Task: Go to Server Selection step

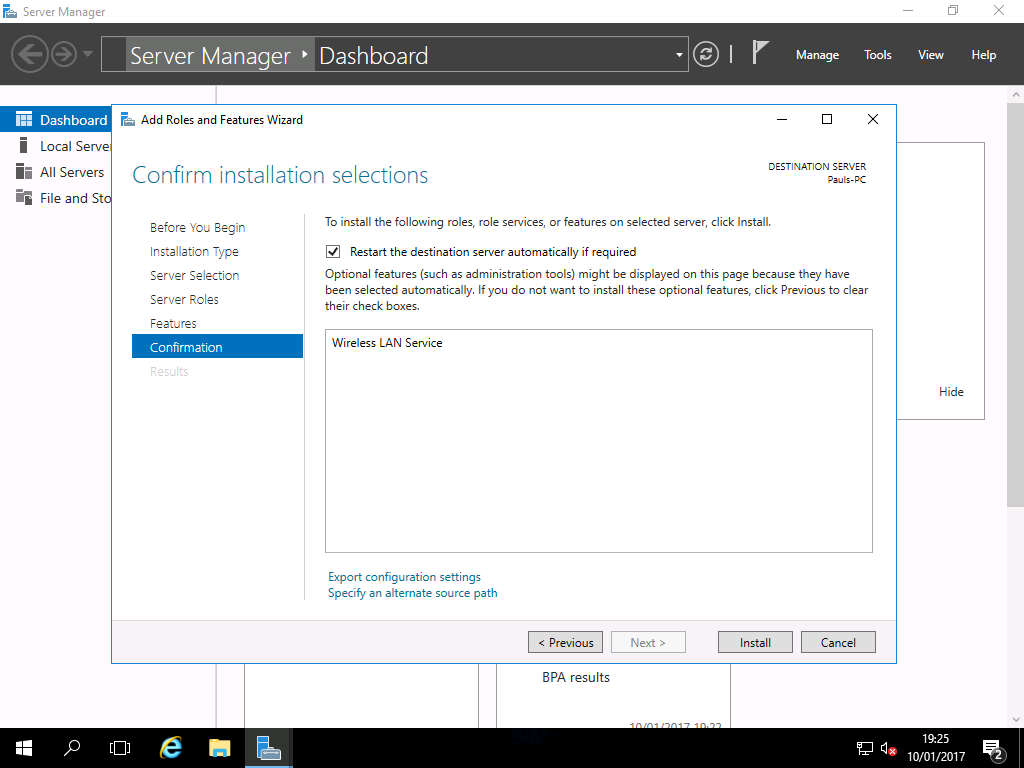Action: click(x=195, y=276)
